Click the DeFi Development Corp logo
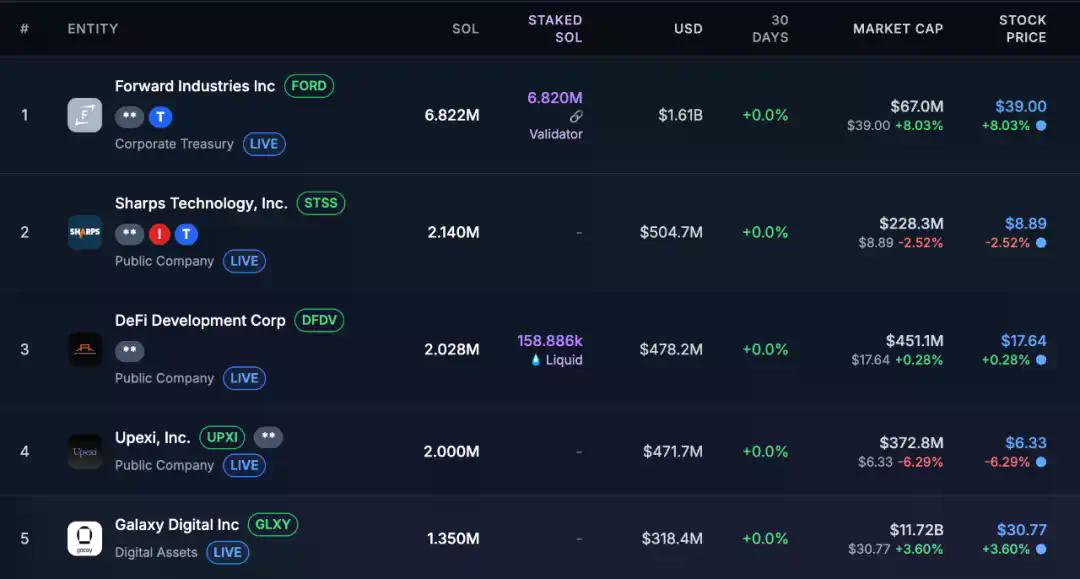 pos(84,349)
